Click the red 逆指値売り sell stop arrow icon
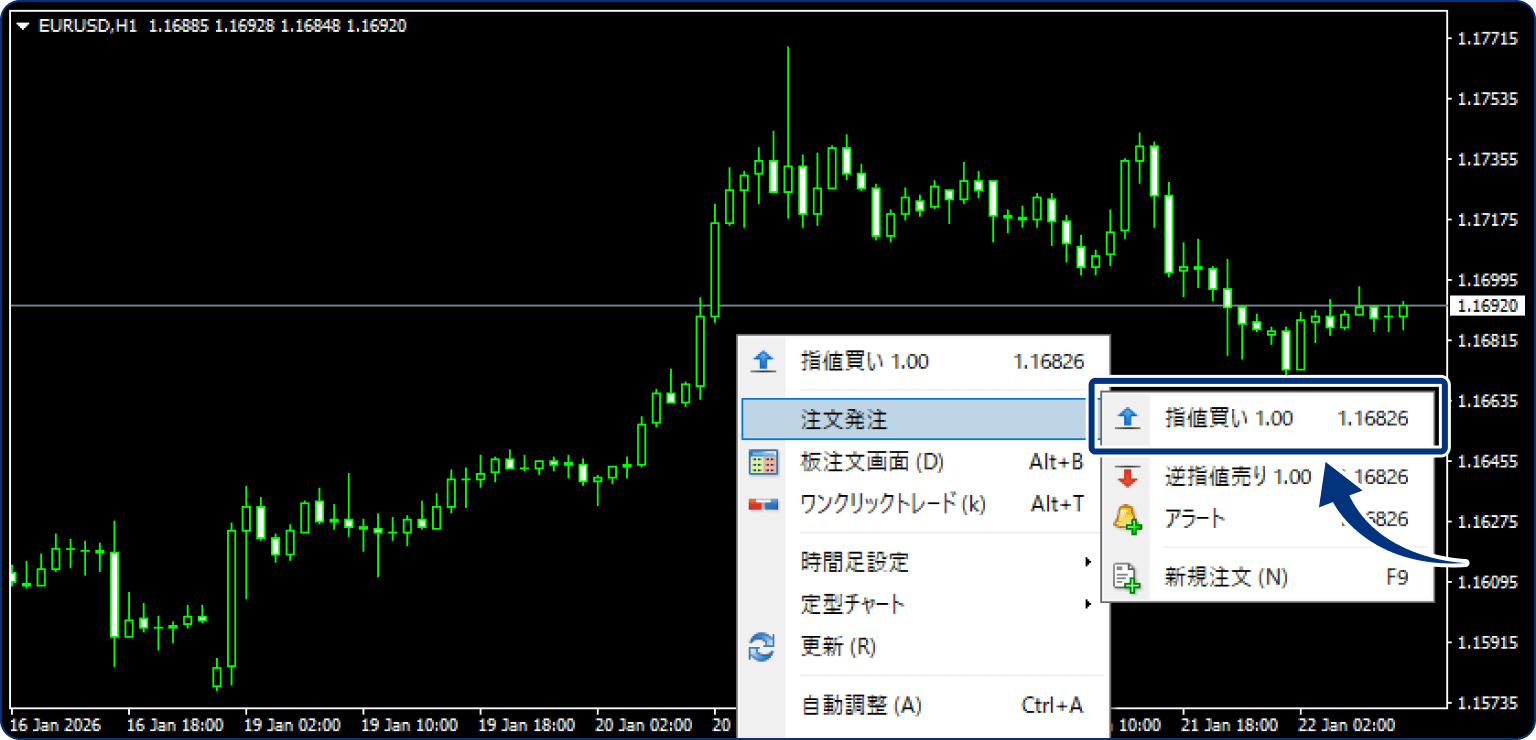This screenshot has height=740, width=1536. pos(1127,477)
